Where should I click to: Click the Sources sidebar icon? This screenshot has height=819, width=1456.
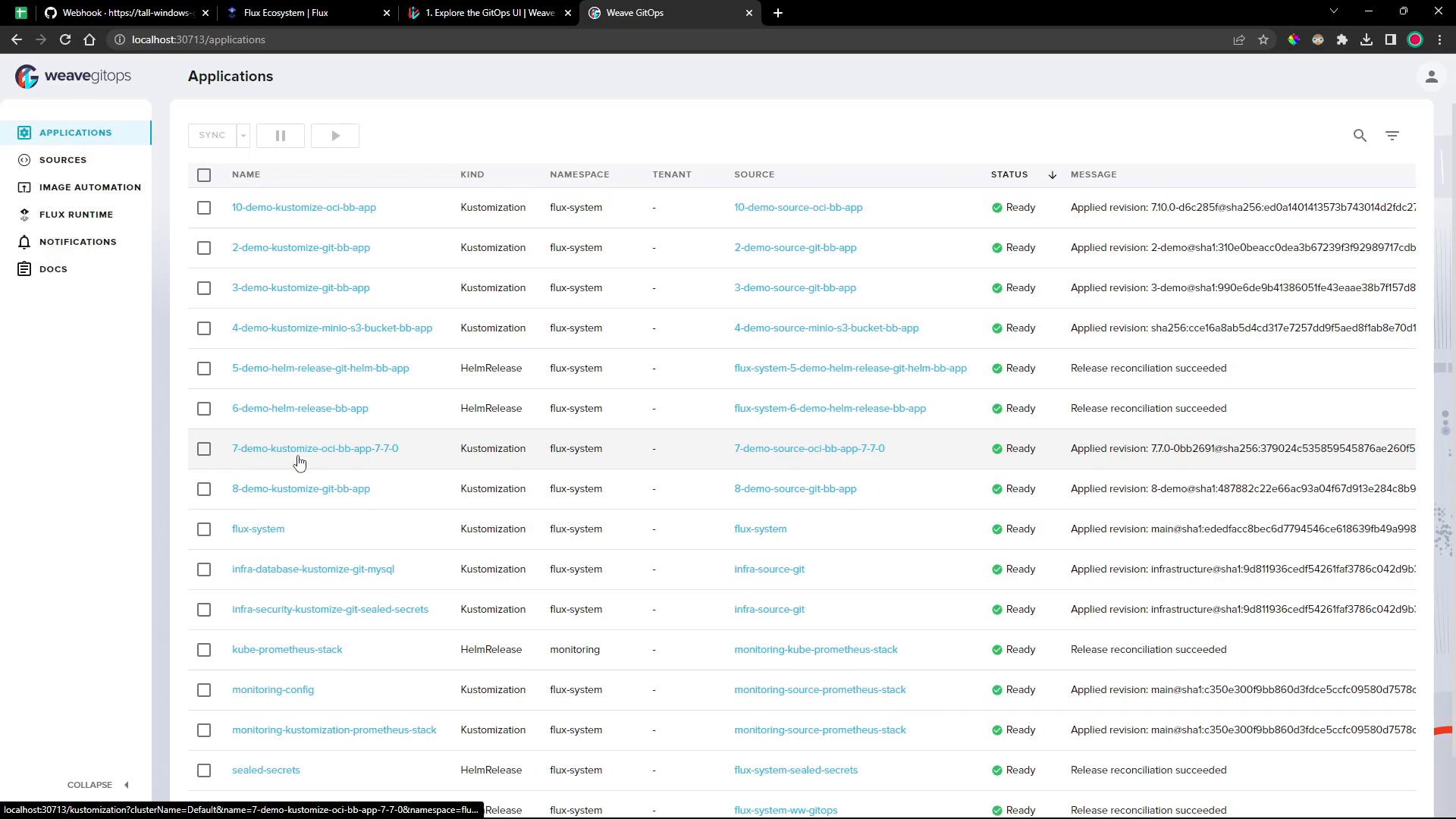point(24,160)
